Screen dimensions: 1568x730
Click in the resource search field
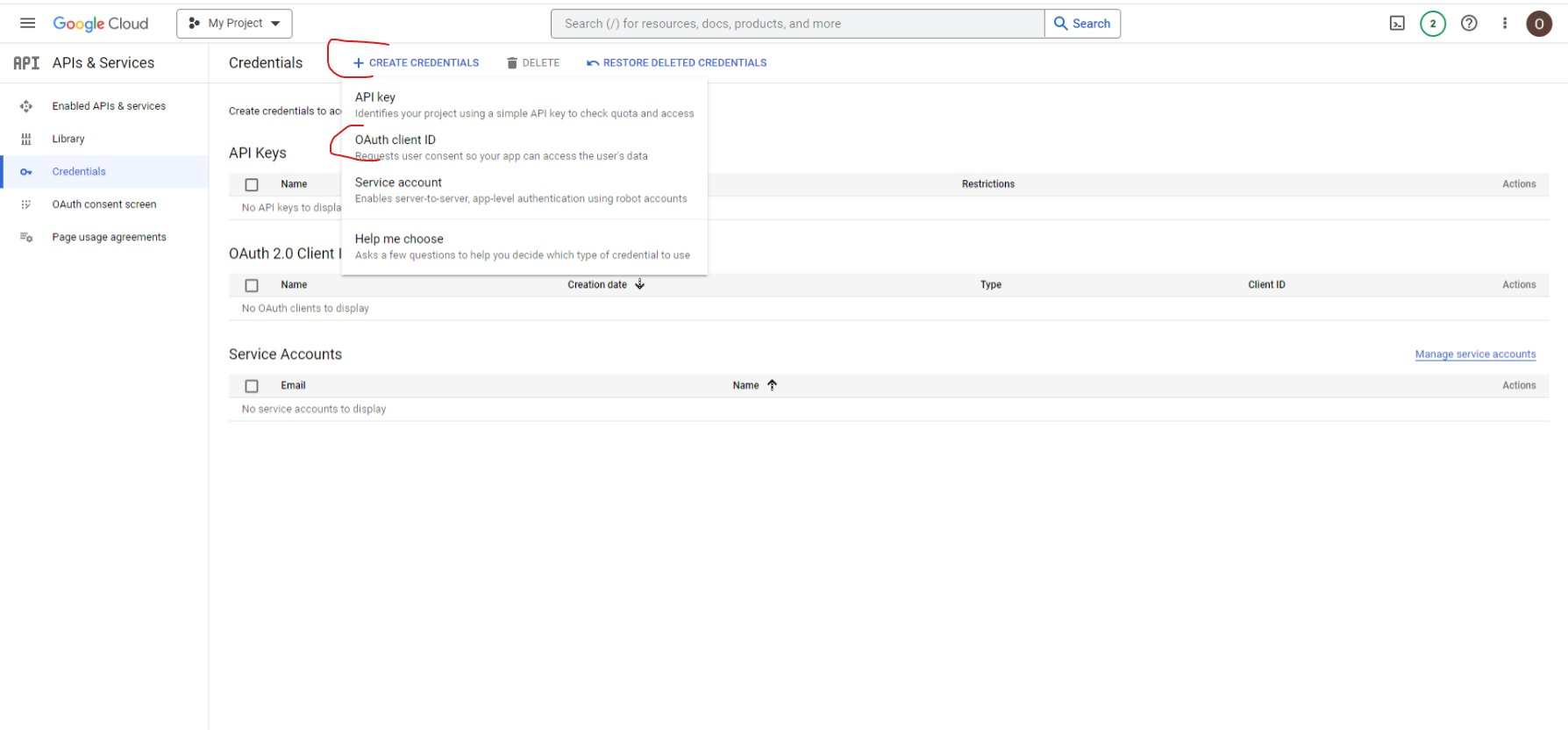point(797,24)
